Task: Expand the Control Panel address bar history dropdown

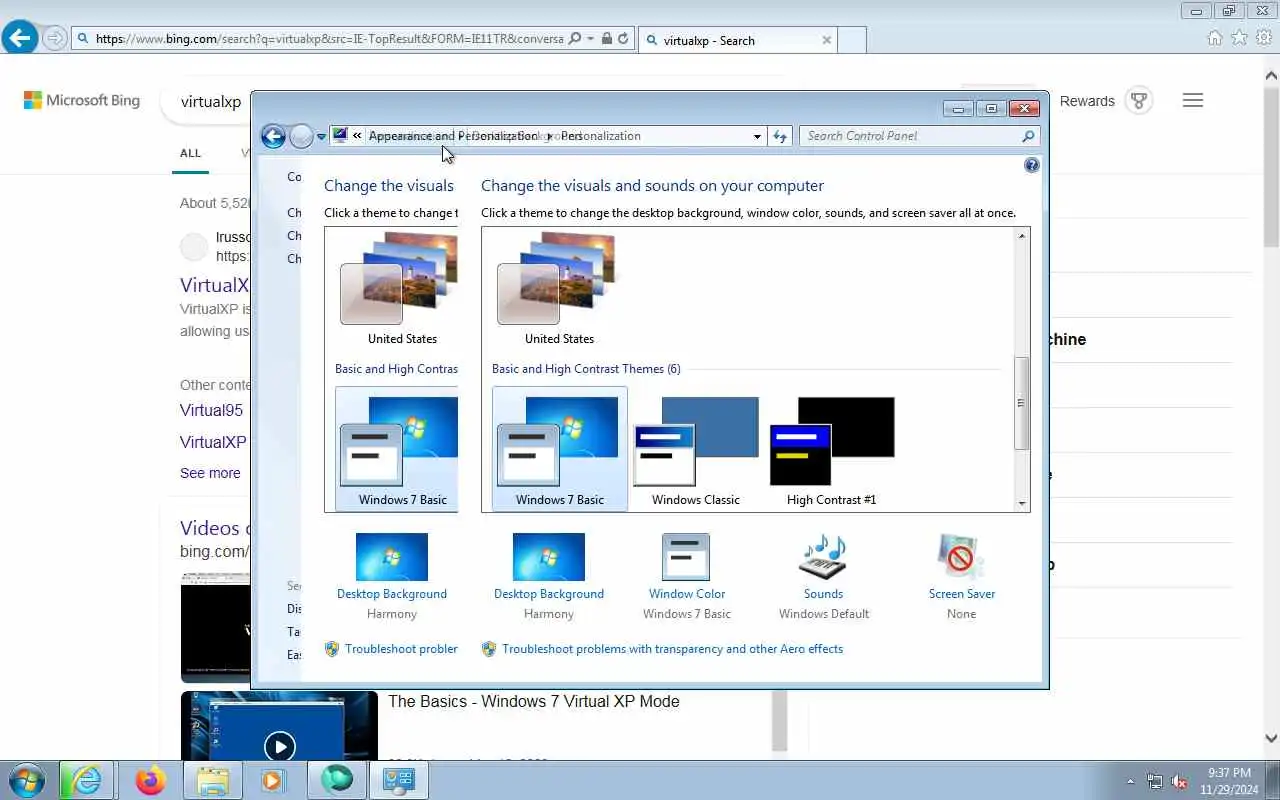Action: coord(757,137)
